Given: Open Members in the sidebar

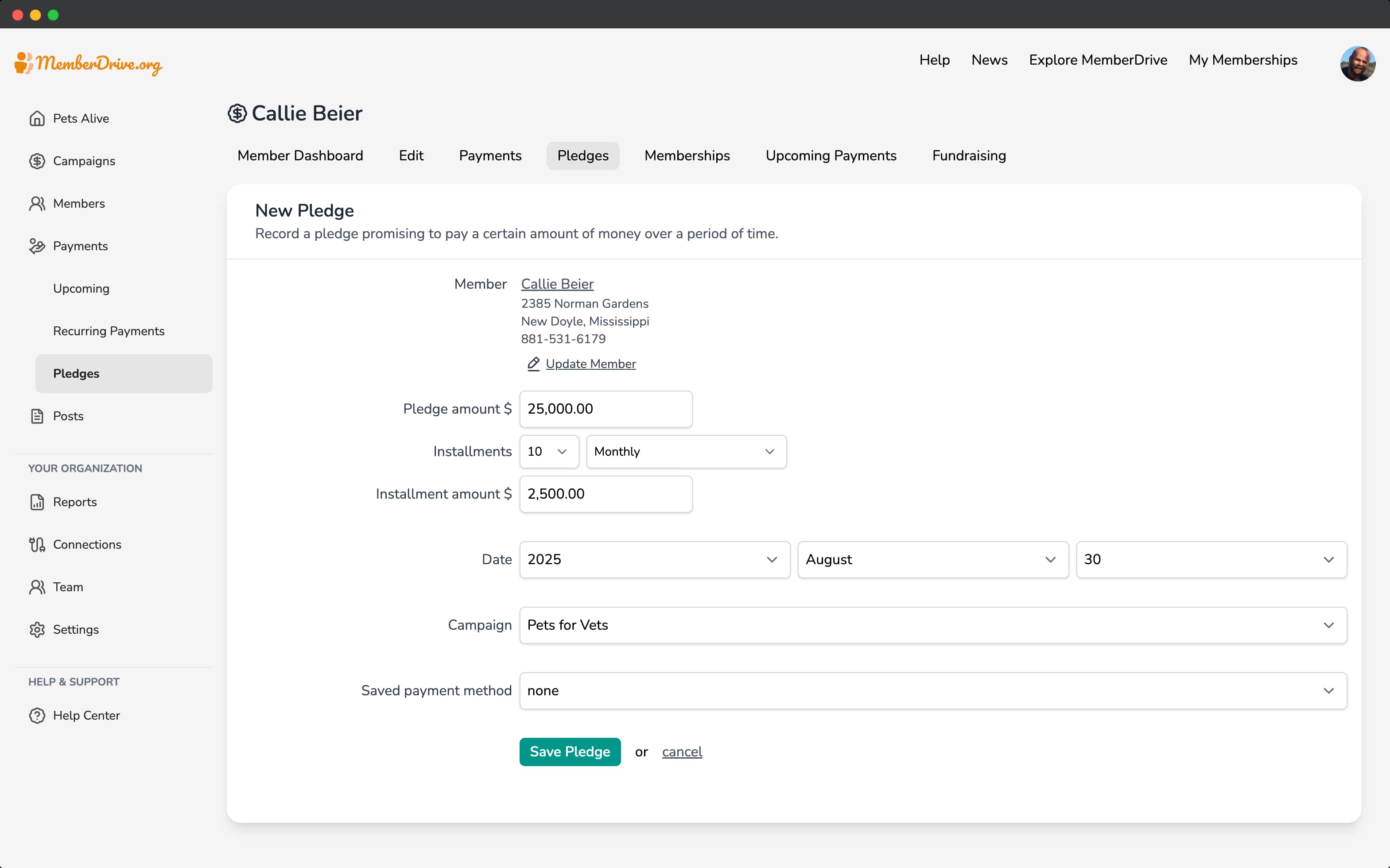Looking at the screenshot, I should [79, 203].
